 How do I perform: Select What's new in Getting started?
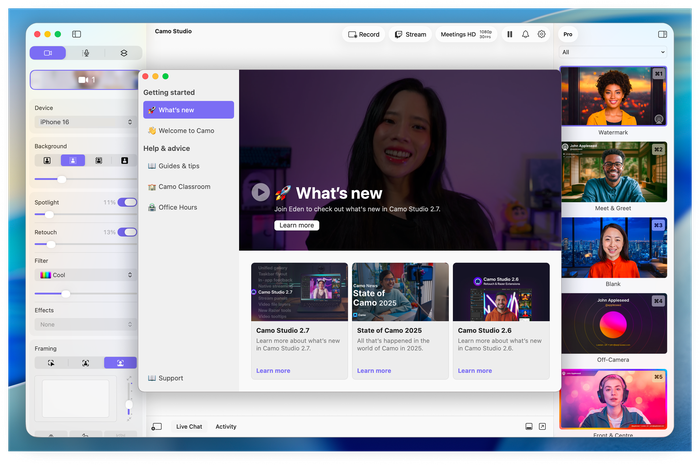click(188, 110)
